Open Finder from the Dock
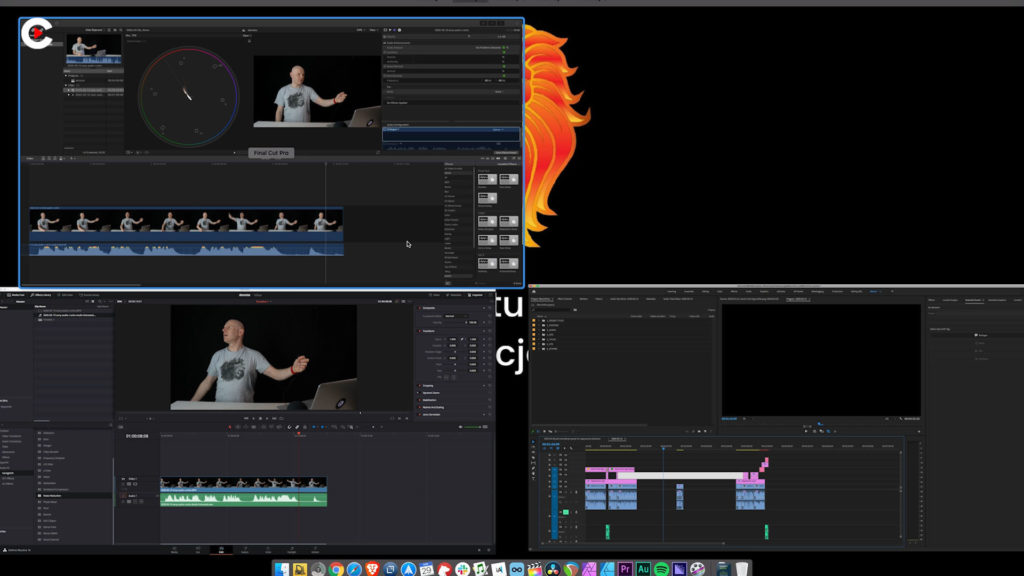Image resolution: width=1024 pixels, height=576 pixels. click(x=281, y=568)
